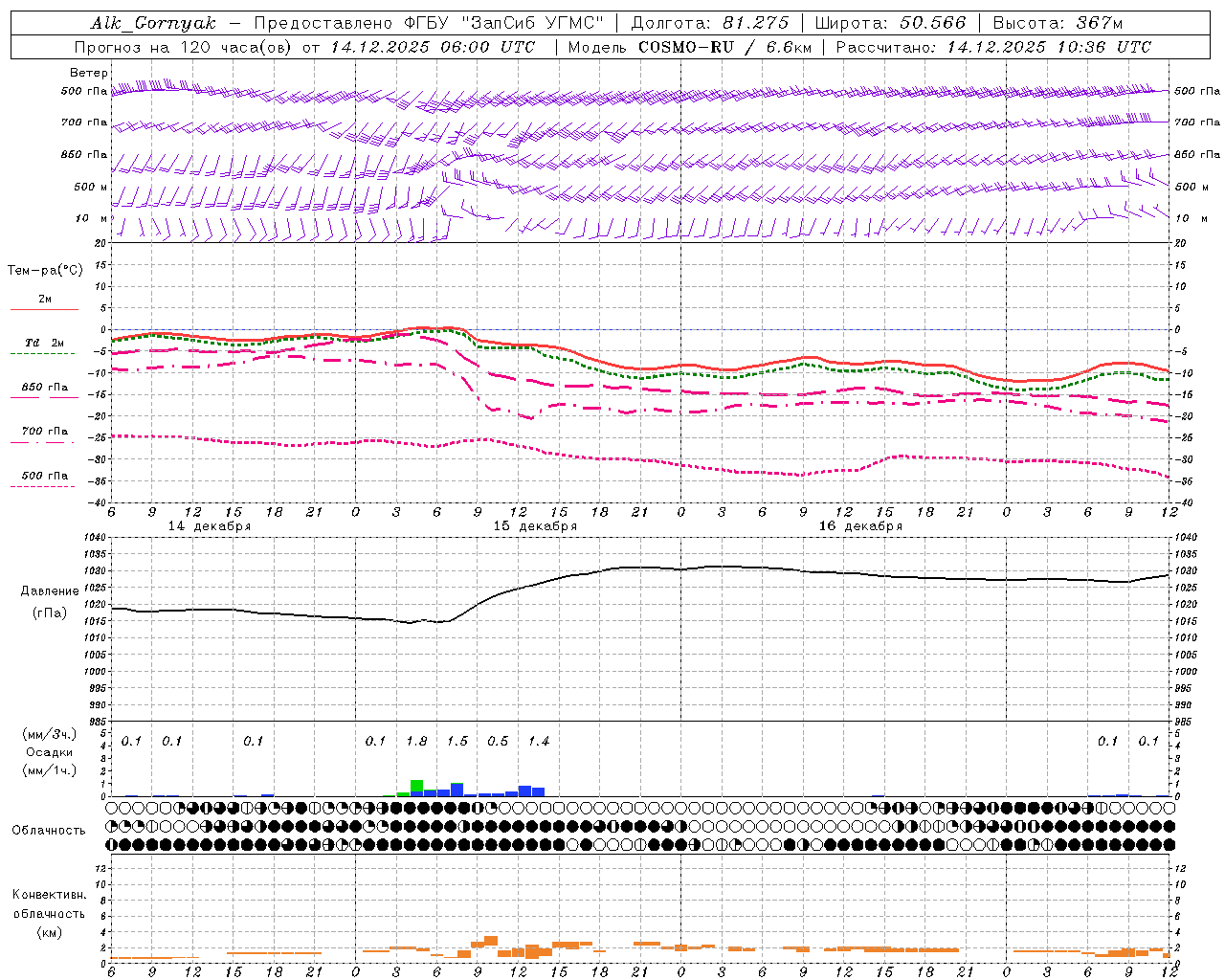Click the Рассчитано: 14.12.2025 10:36 UTC text

(993, 47)
